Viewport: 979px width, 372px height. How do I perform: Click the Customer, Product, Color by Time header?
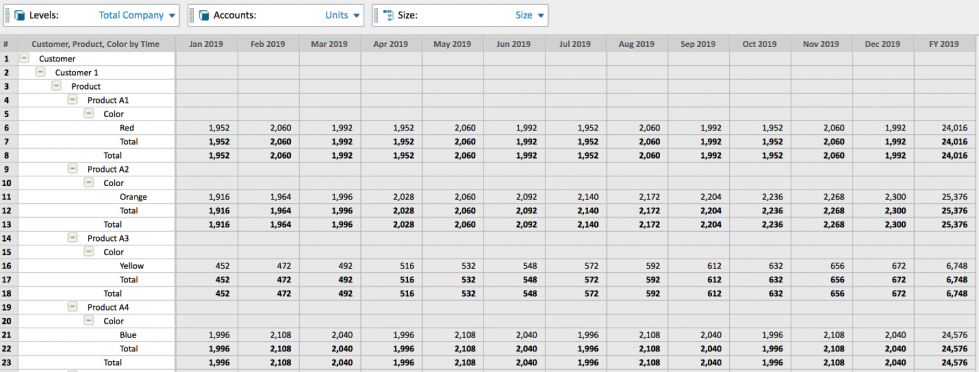pos(96,44)
